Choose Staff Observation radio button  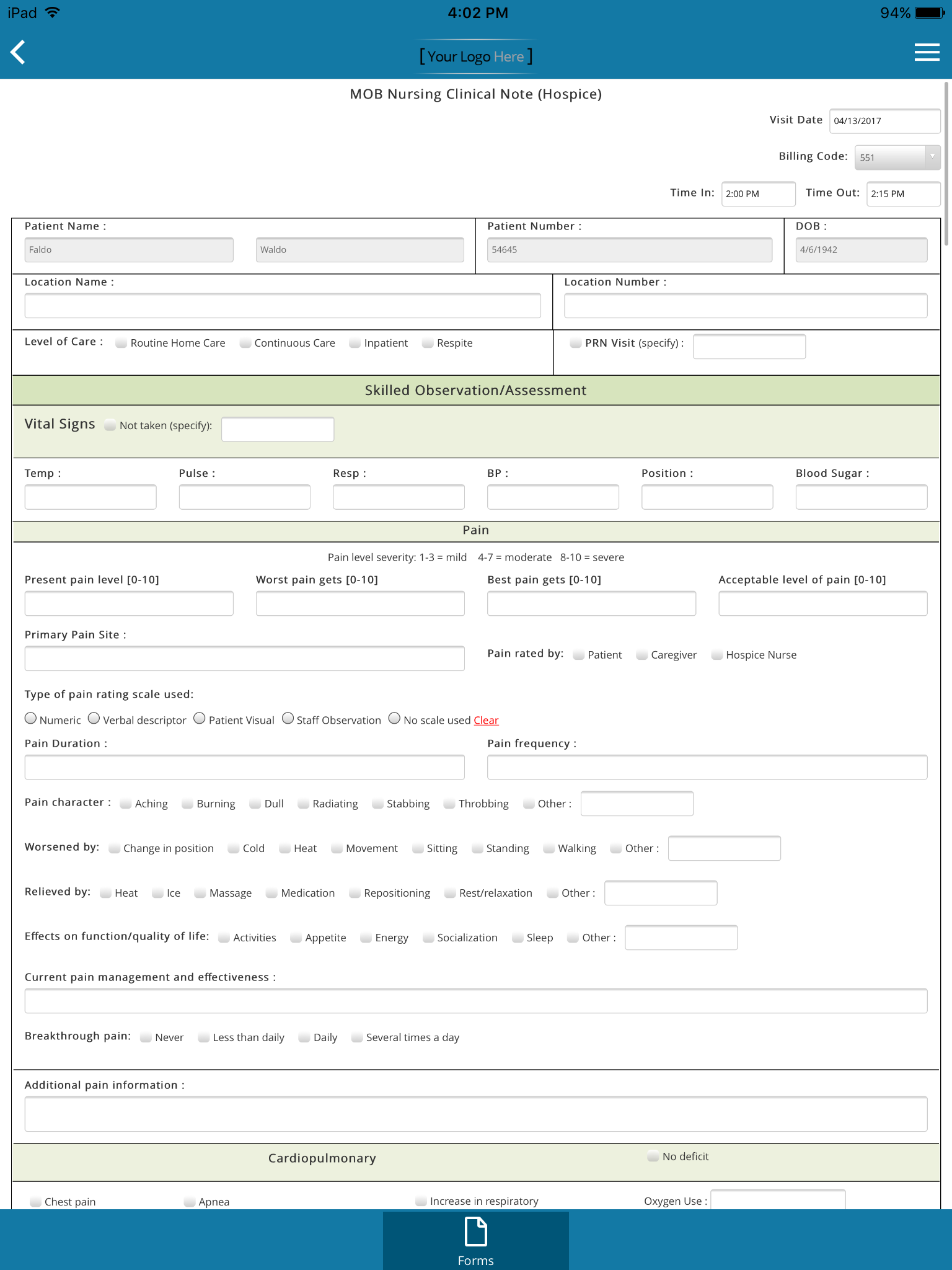[288, 719]
